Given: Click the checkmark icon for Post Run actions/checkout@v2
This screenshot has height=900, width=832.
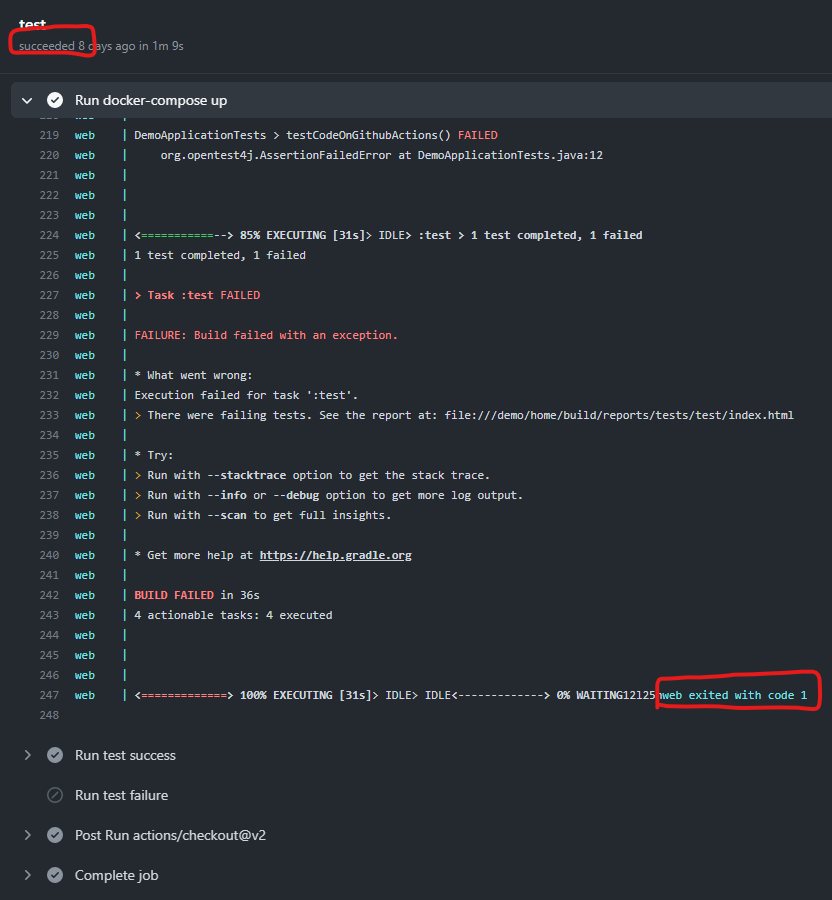Looking at the screenshot, I should (55, 835).
